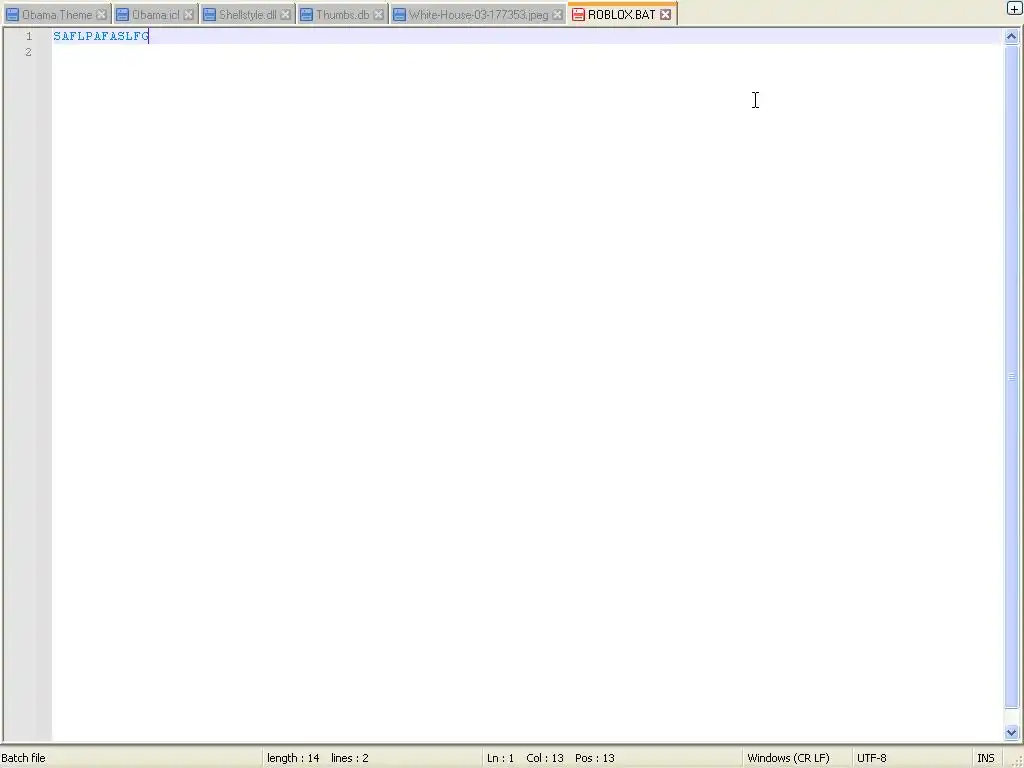
Task: Click the Pos : 13 status entry
Action: 594,758
